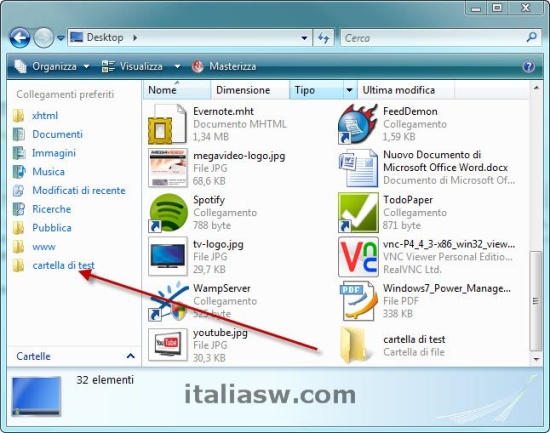
Task: Click the Evernote.mht file name
Action: pyautogui.click(x=223, y=111)
